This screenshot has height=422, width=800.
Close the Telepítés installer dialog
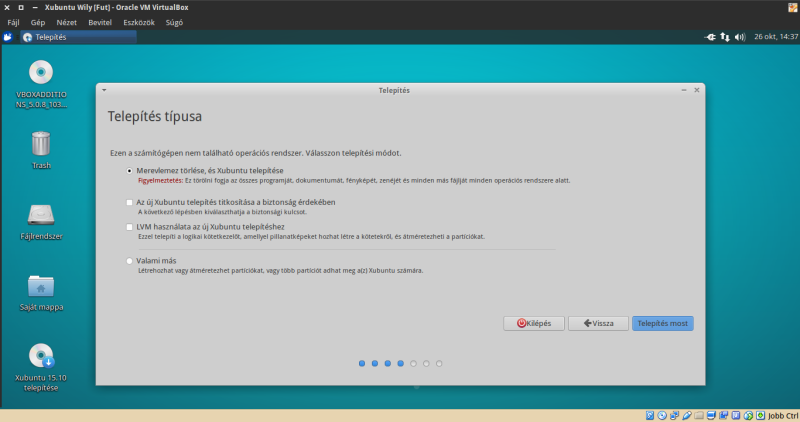click(x=696, y=90)
